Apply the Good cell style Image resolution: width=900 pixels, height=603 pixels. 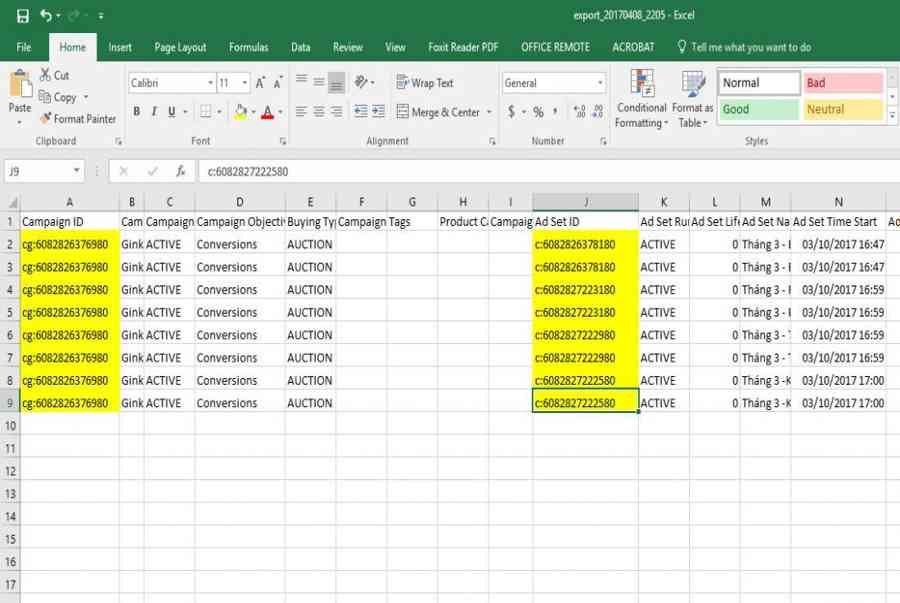759,109
